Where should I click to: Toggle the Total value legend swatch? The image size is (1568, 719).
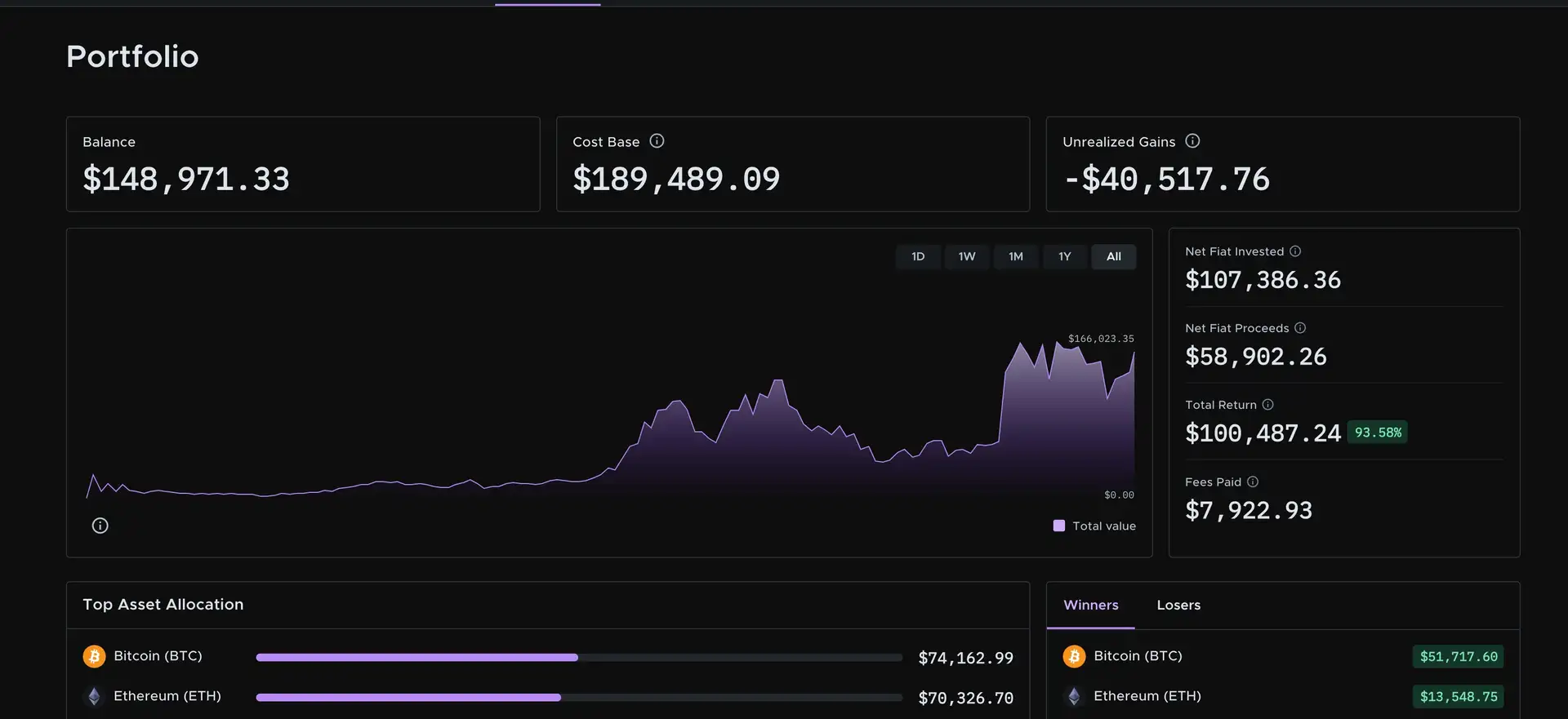click(x=1059, y=526)
